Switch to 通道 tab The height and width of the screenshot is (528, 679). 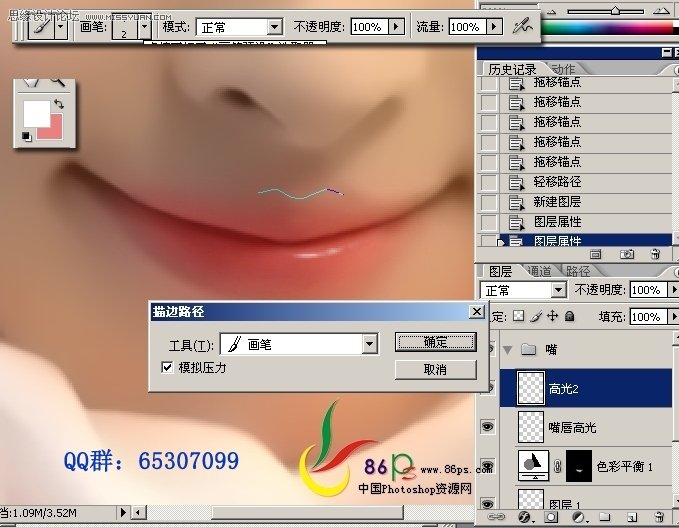click(540, 271)
